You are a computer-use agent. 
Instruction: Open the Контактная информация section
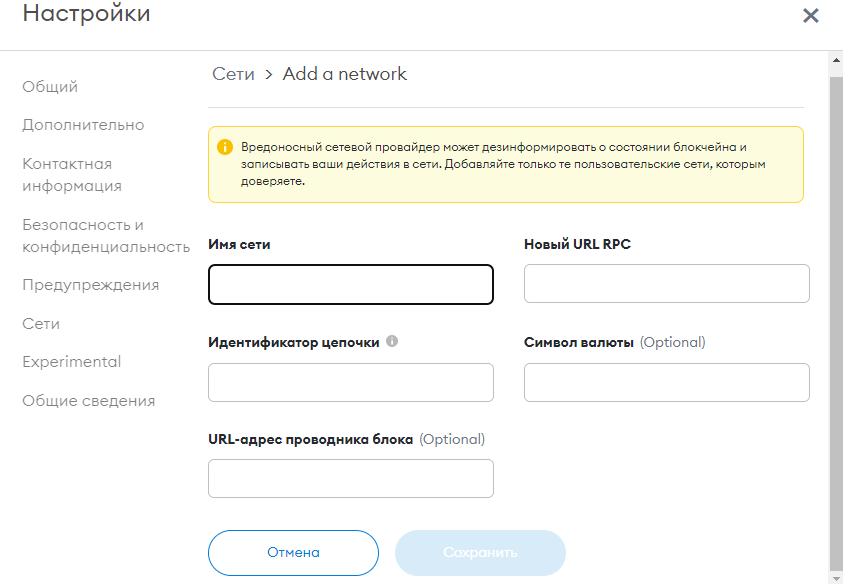[x=72, y=175]
